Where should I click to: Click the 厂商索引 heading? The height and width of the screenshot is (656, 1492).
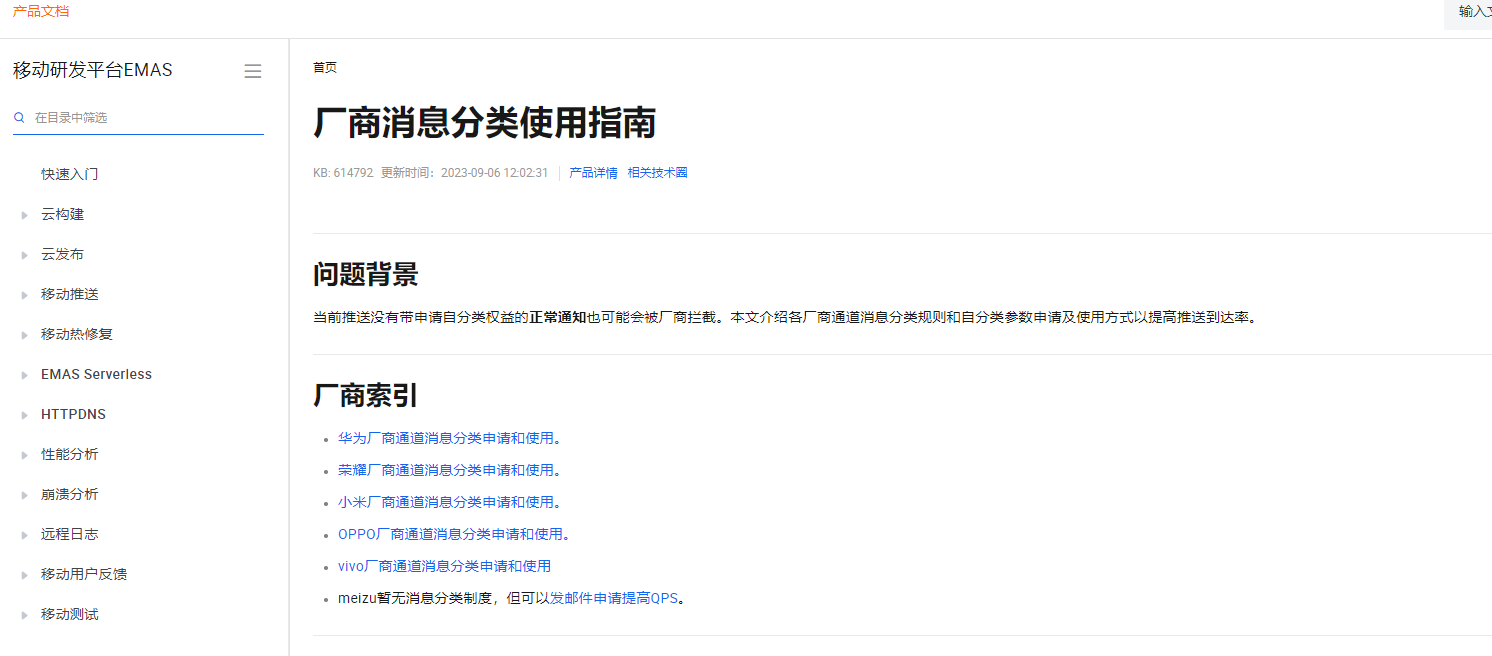365,395
